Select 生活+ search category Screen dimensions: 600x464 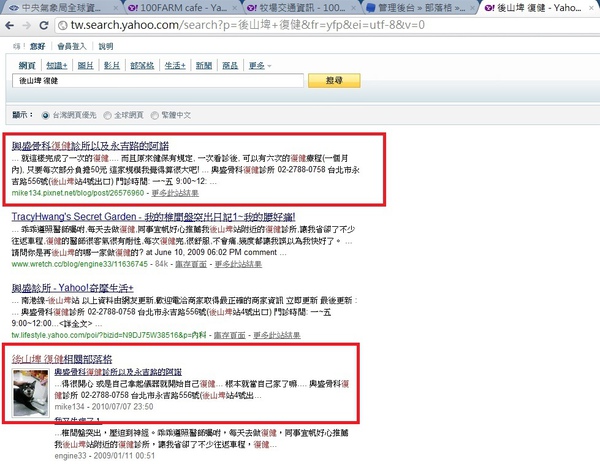click(x=175, y=66)
